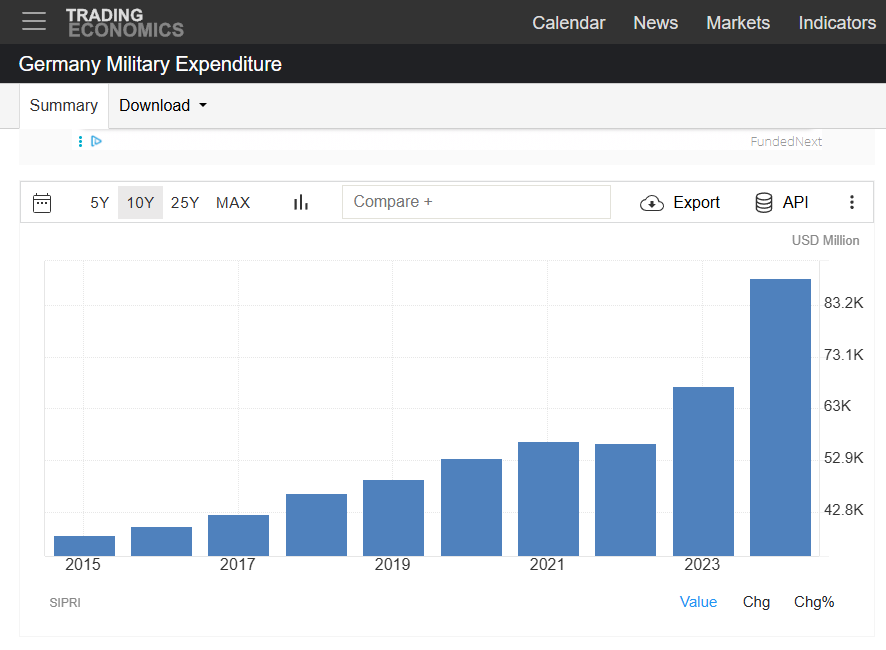Click the AdChoices triangle icon
Viewport: 886px width, 650px height.
(96, 141)
